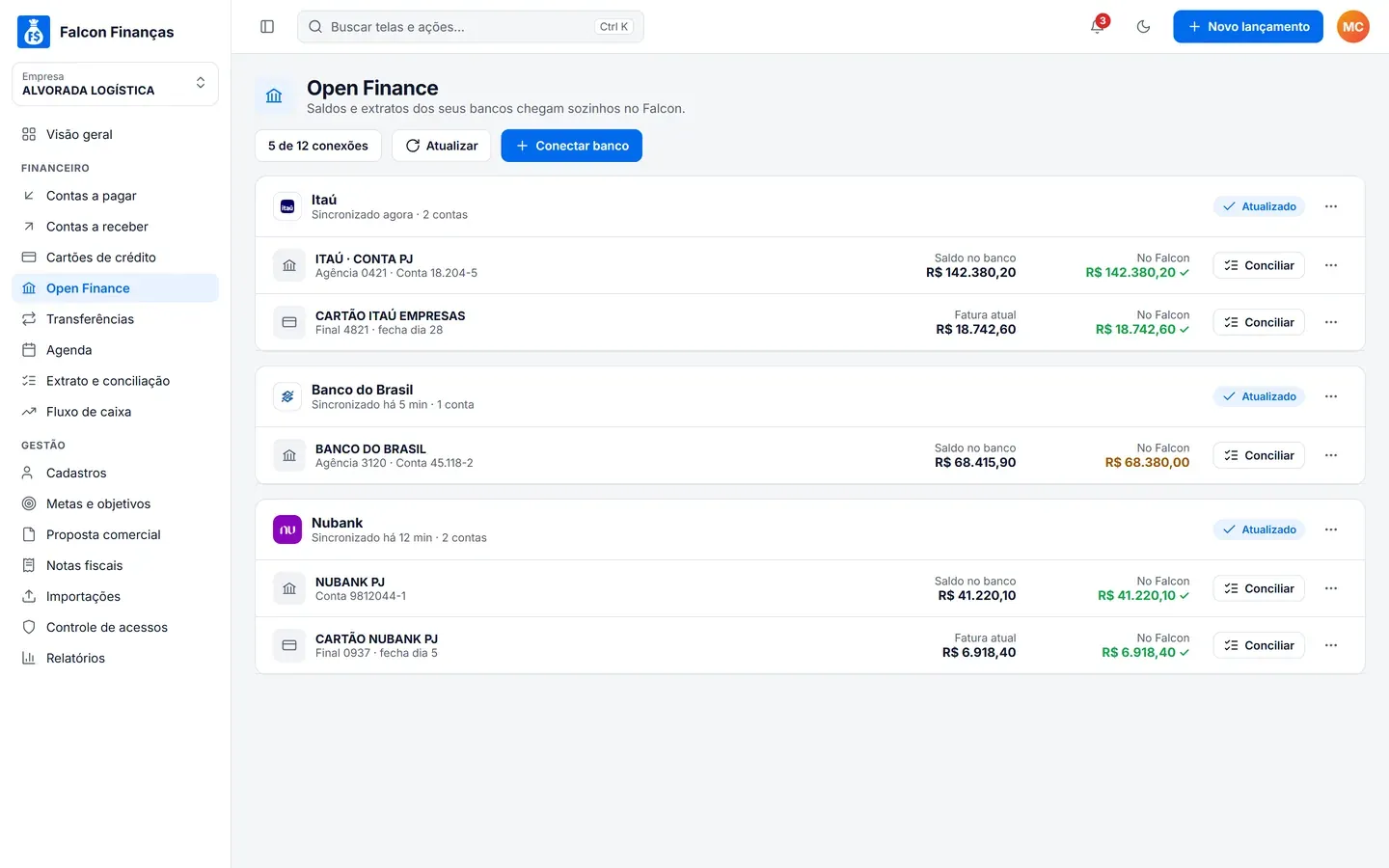
Task: Navigate to Cartões de crédito
Action: pos(115,258)
